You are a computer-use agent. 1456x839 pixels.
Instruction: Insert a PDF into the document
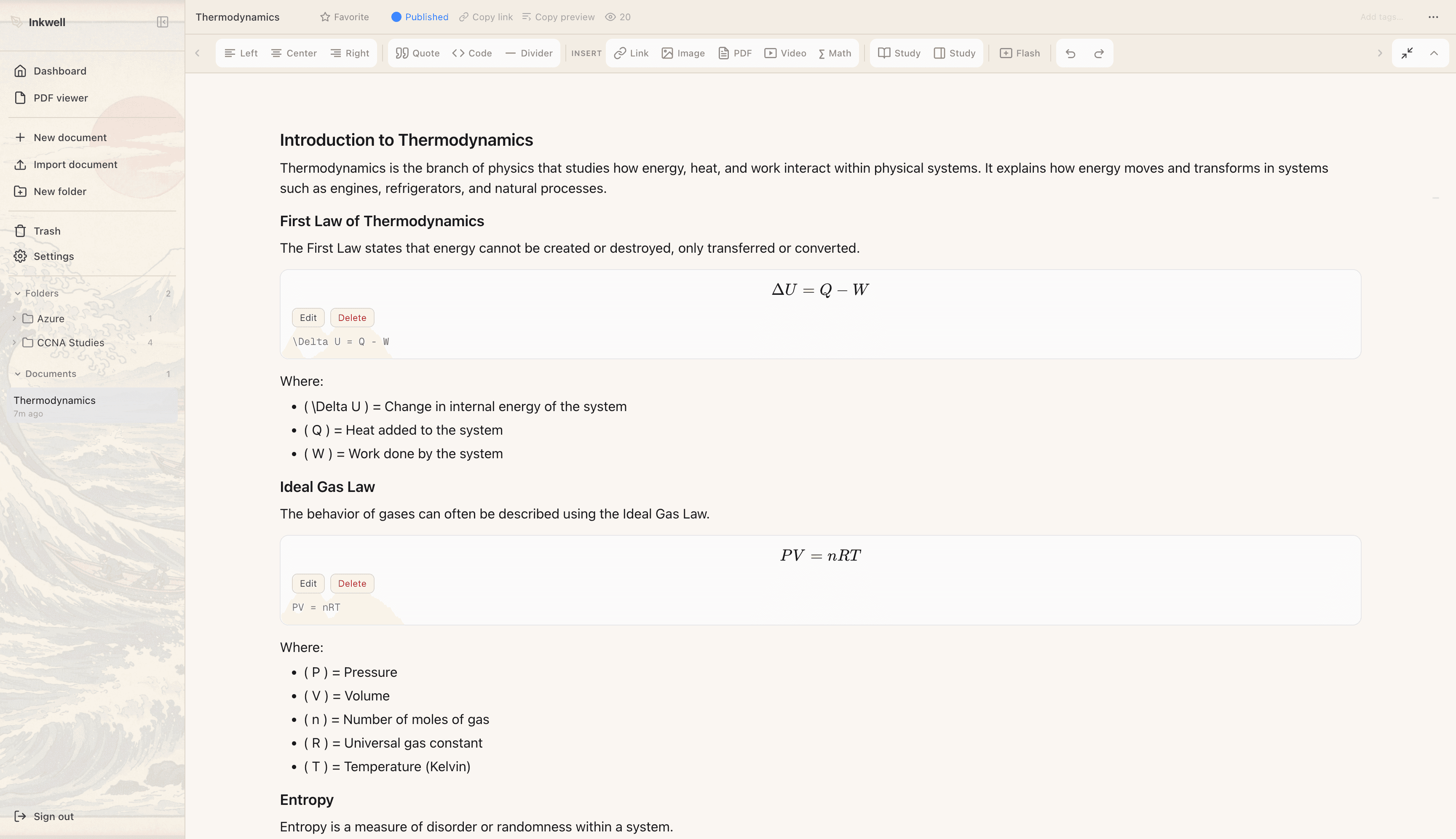click(x=735, y=53)
